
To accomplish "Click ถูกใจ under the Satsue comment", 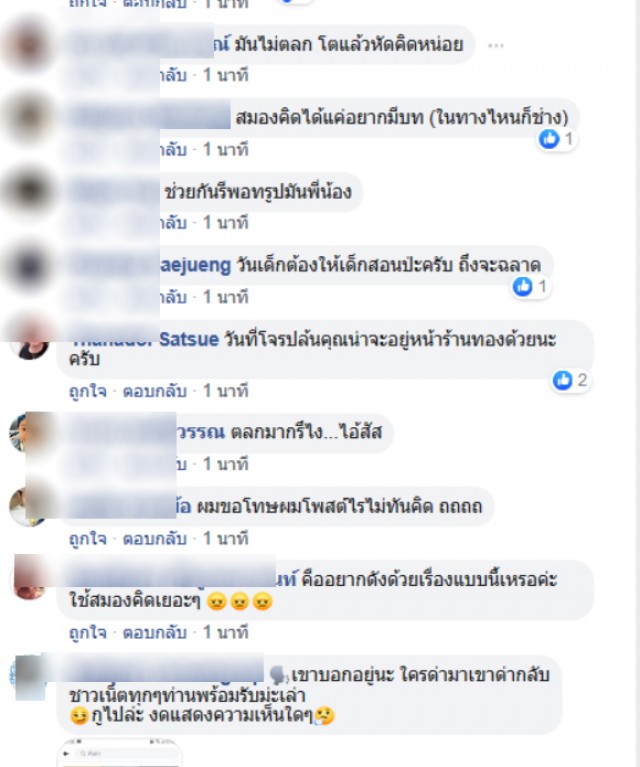I will pos(88,391).
